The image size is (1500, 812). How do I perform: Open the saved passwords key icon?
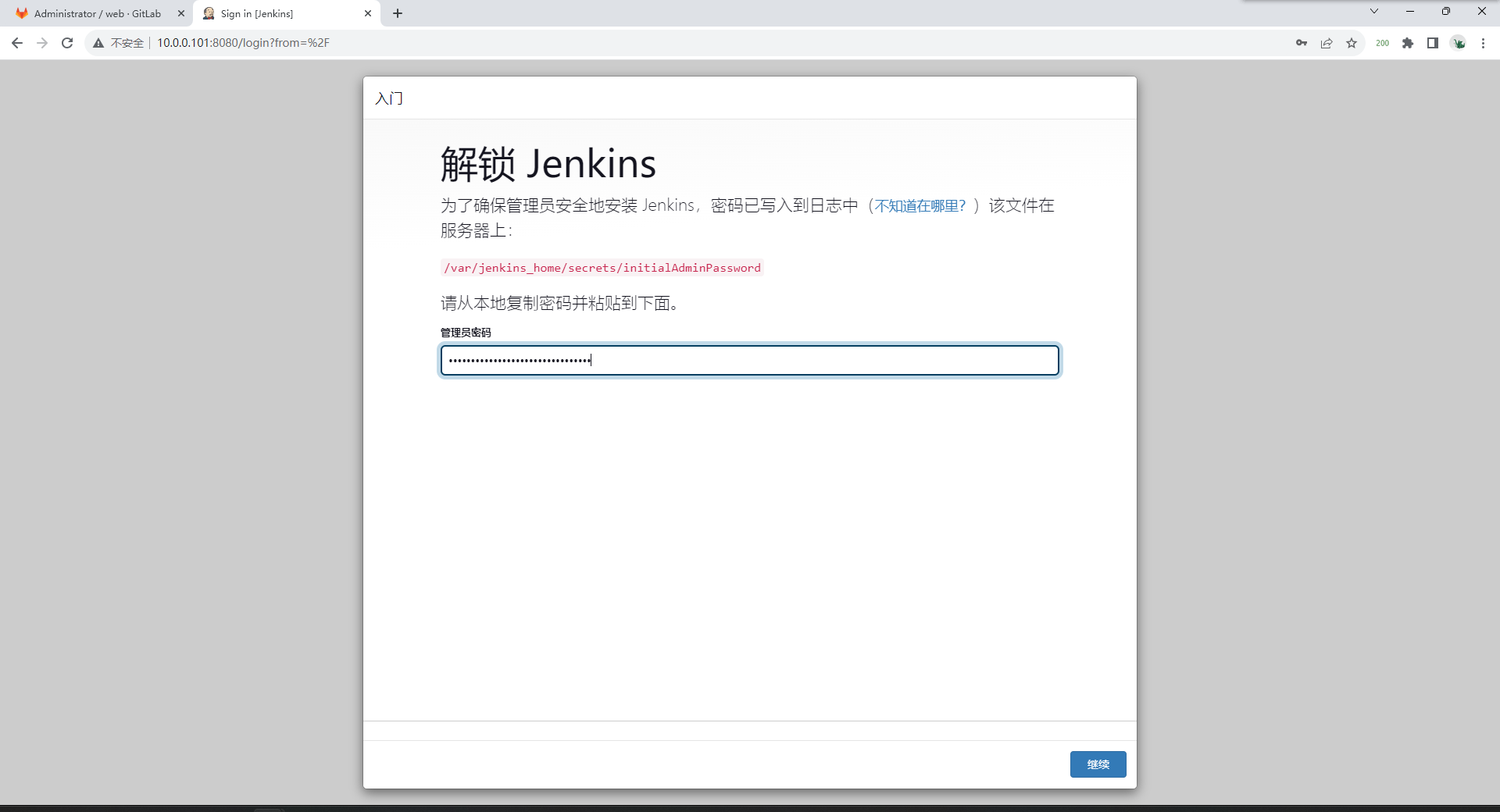point(1302,43)
